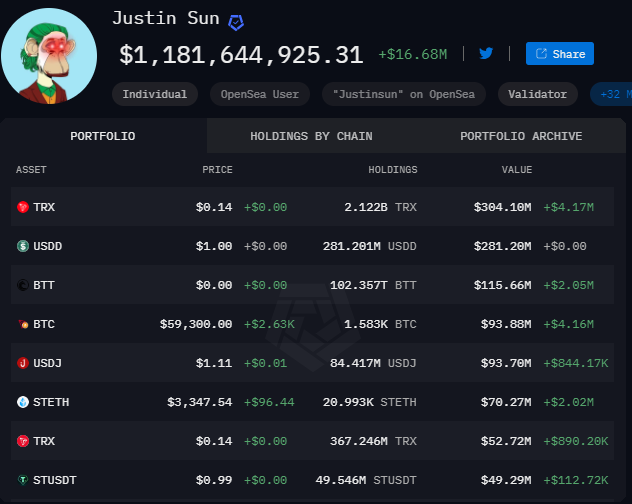Click the BTC token icon
The image size is (632, 504).
(23, 324)
